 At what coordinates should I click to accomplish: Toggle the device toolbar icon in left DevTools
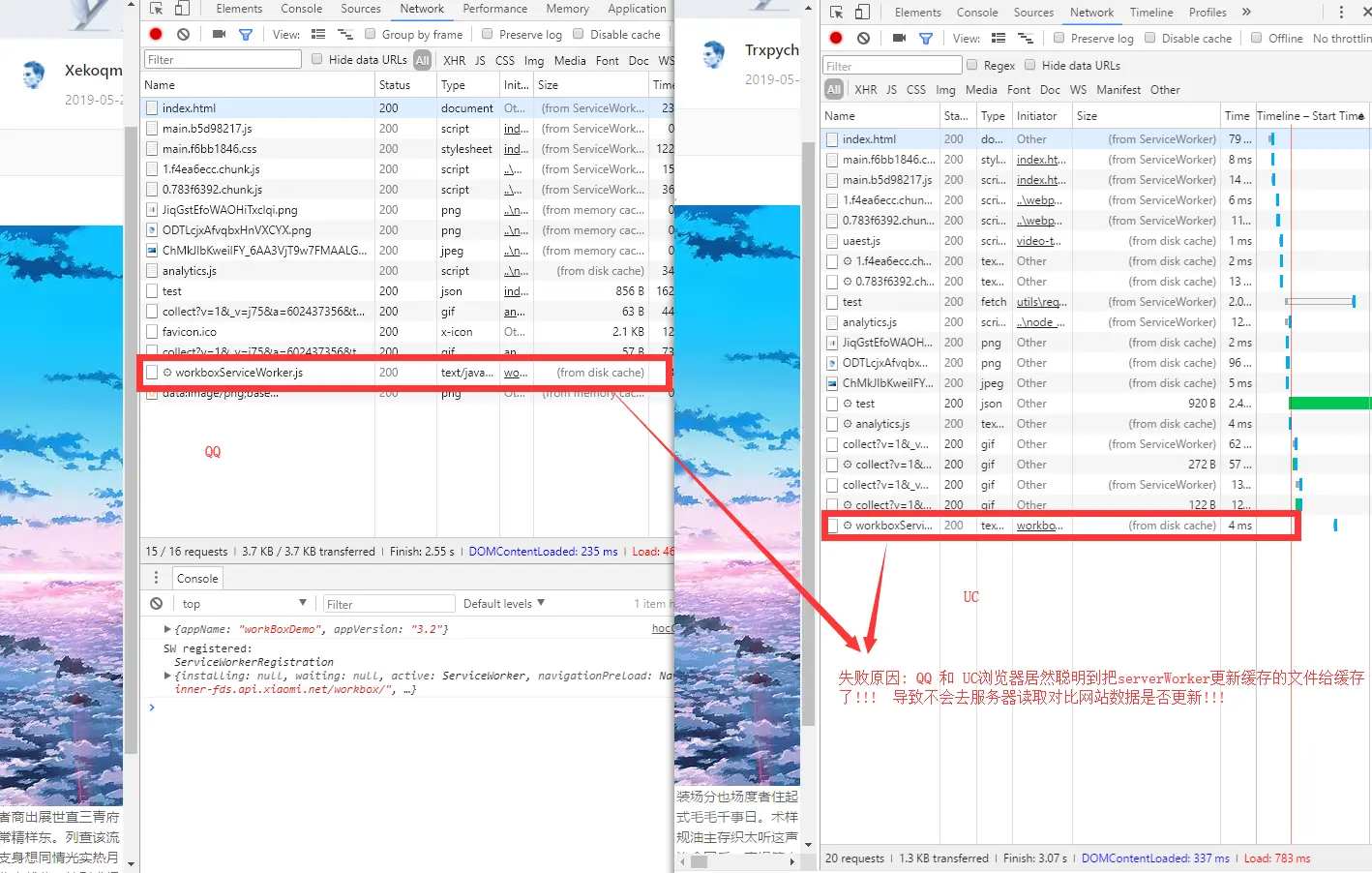tap(182, 9)
